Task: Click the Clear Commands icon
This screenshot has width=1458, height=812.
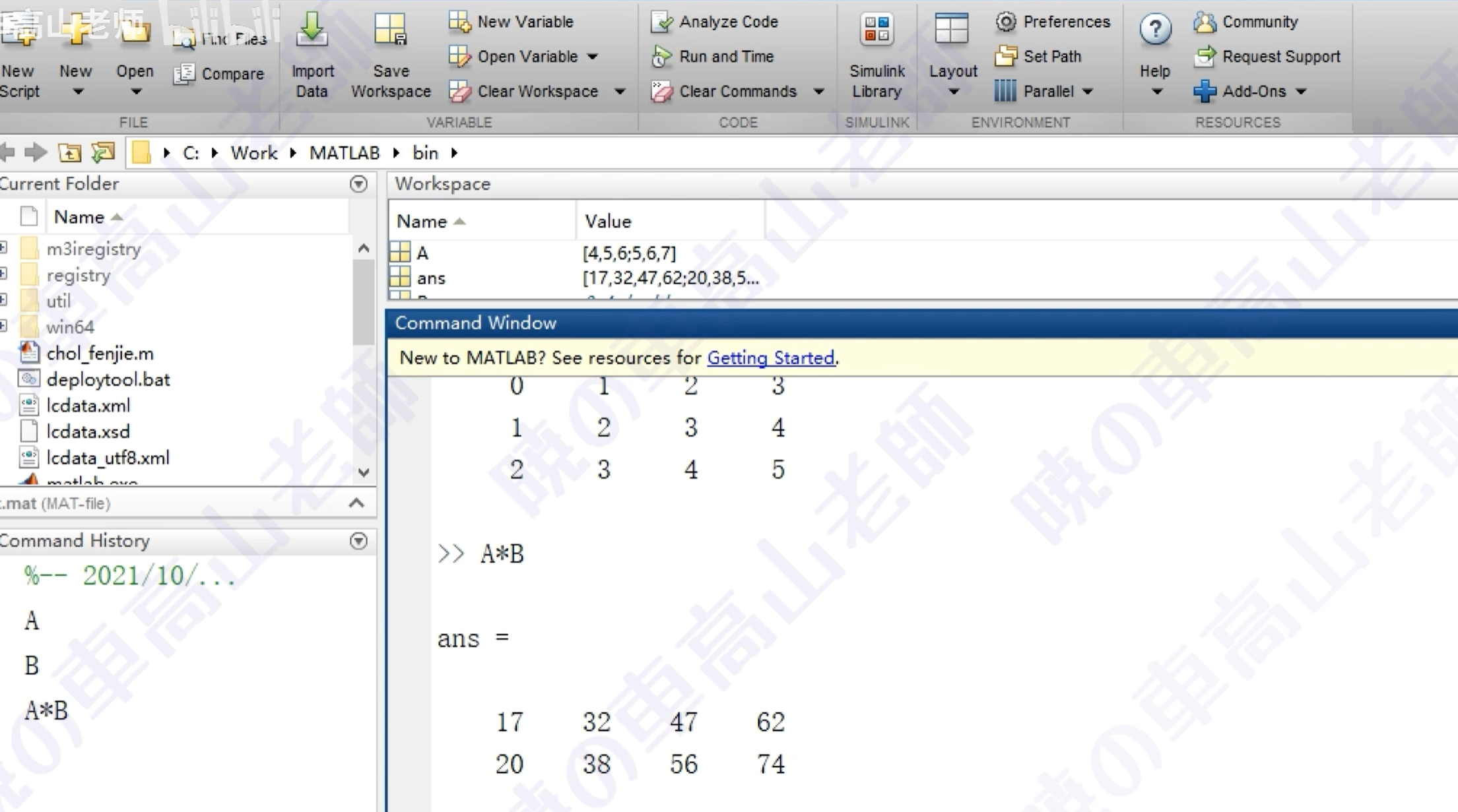Action: 661,91
